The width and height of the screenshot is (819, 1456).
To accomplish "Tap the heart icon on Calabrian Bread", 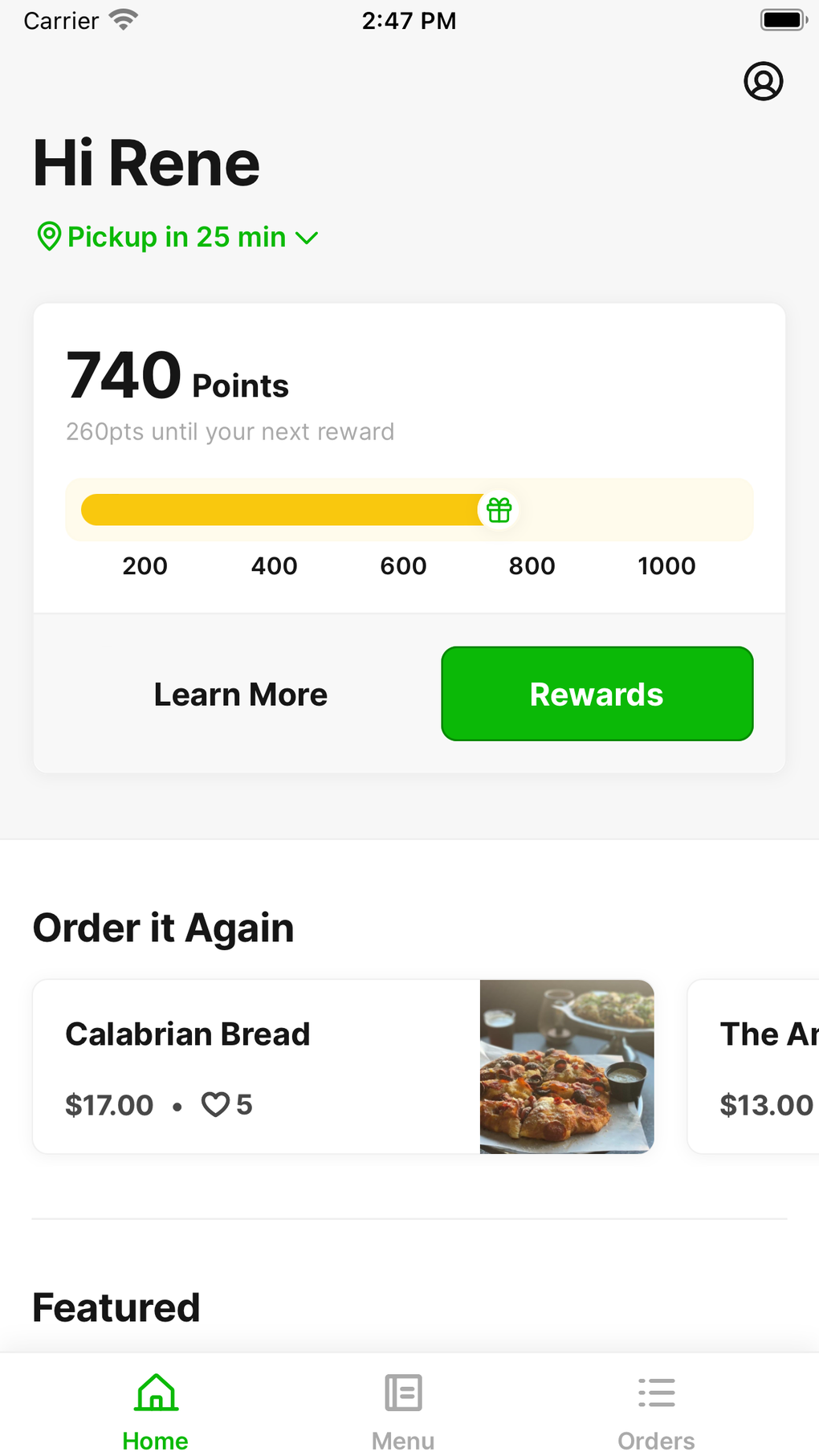I will coord(215,1105).
